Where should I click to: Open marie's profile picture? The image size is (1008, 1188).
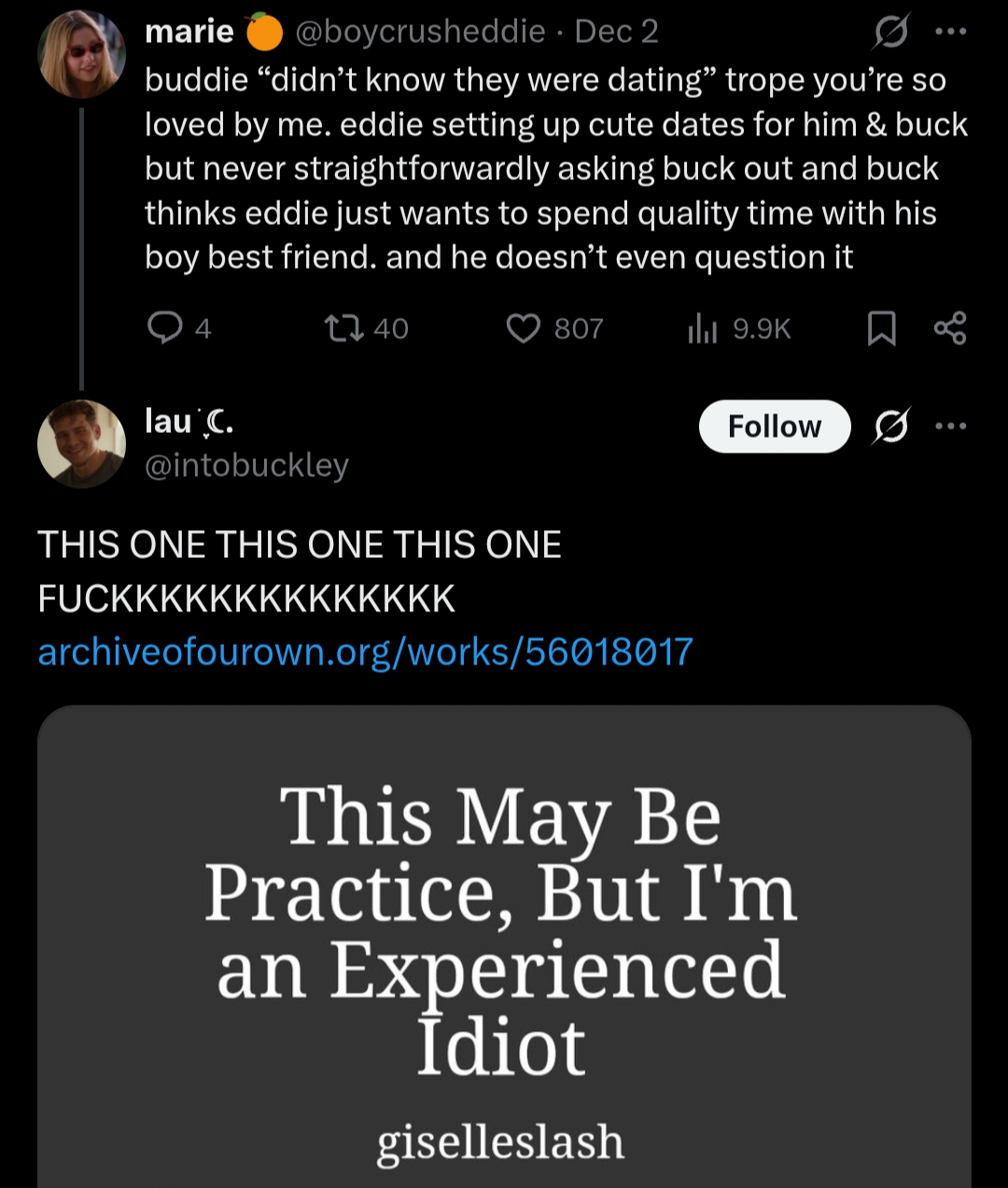pyautogui.click(x=81, y=55)
